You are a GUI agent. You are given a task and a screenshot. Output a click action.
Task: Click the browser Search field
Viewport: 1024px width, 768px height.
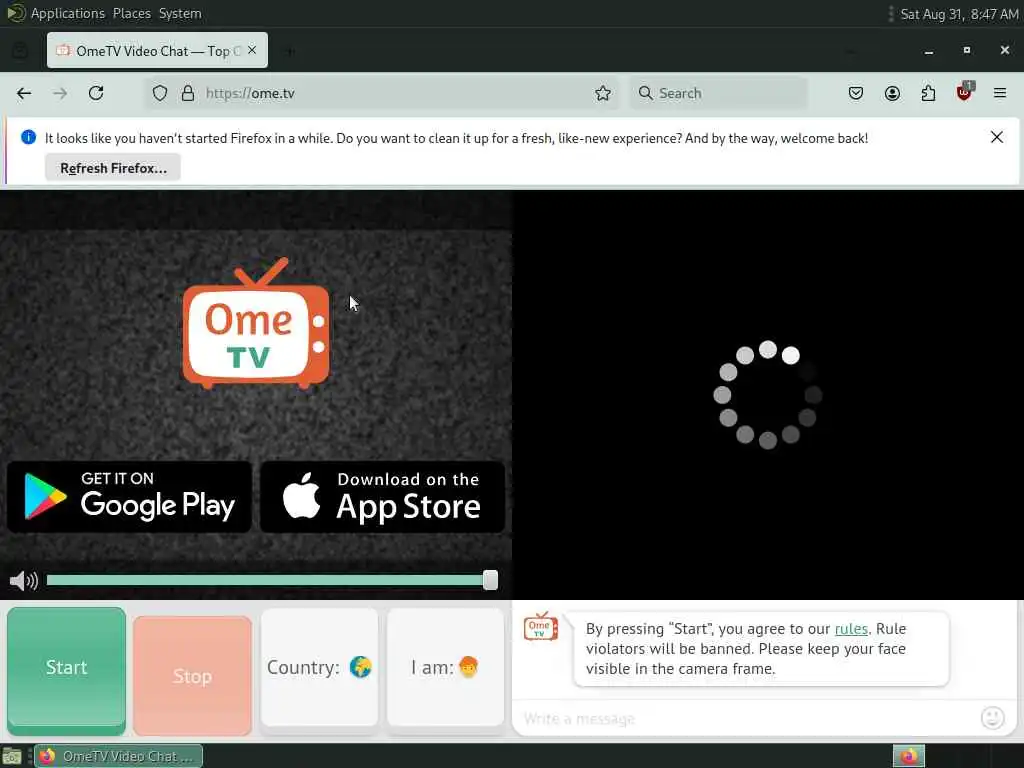(x=719, y=93)
